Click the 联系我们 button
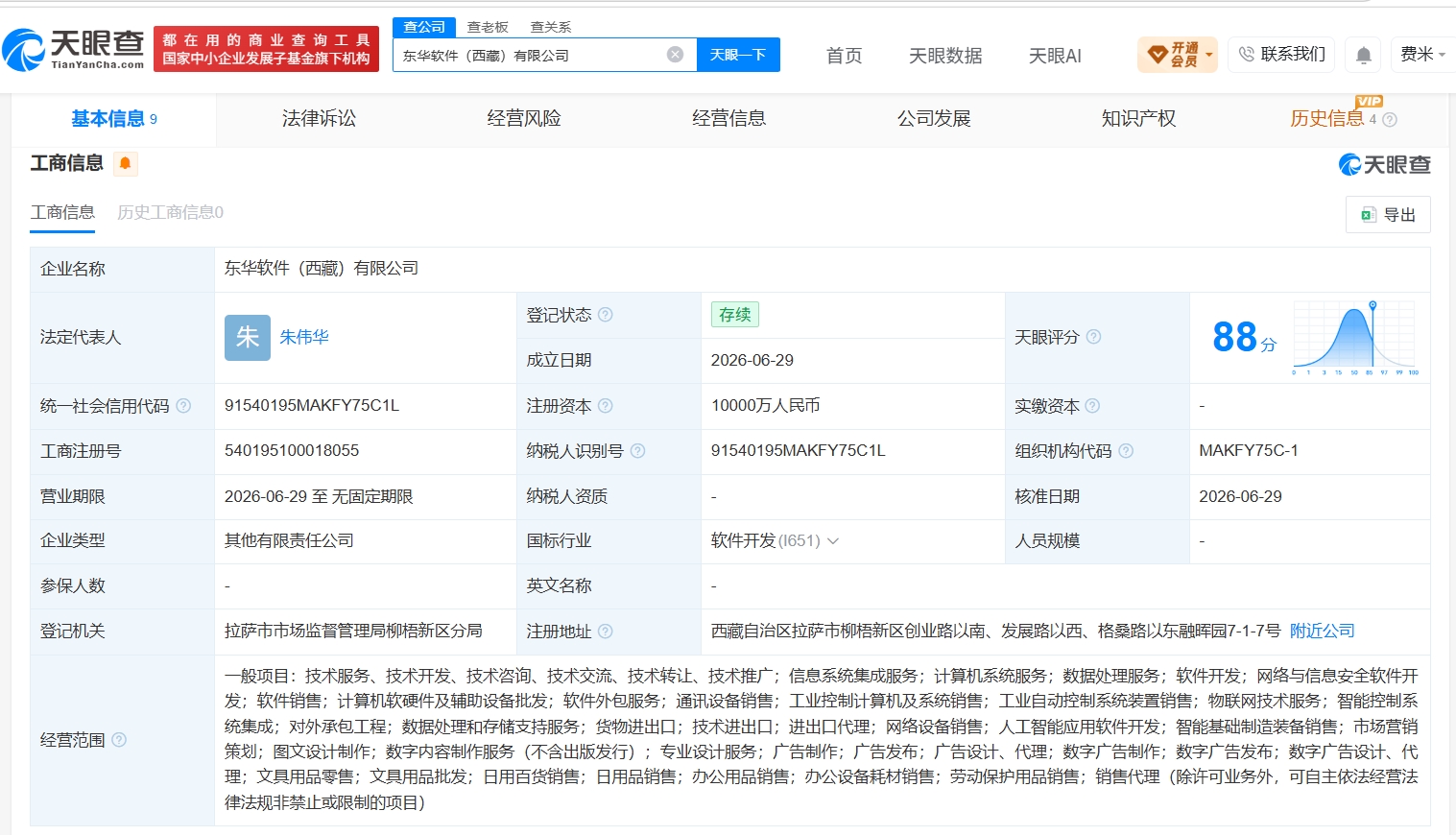 pos(1281,55)
